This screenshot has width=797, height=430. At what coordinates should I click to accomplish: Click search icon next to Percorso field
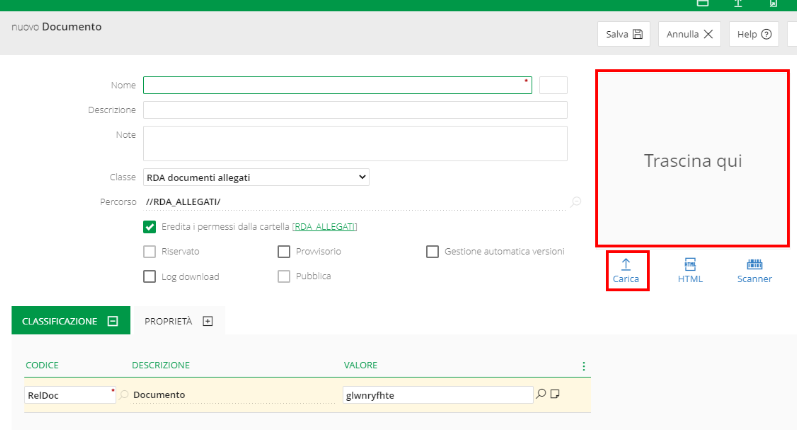coord(576,202)
